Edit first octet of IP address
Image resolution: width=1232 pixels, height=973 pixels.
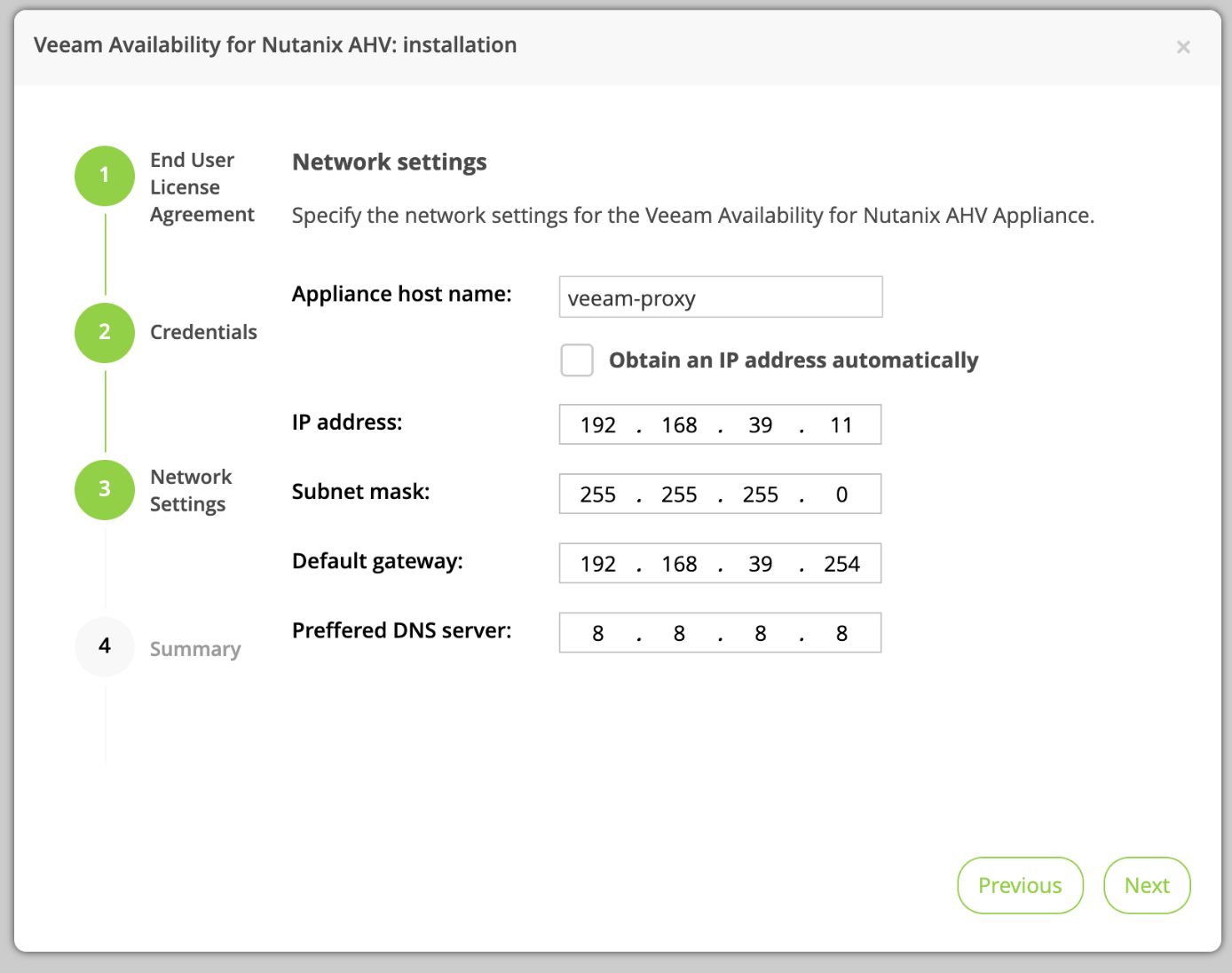point(598,425)
